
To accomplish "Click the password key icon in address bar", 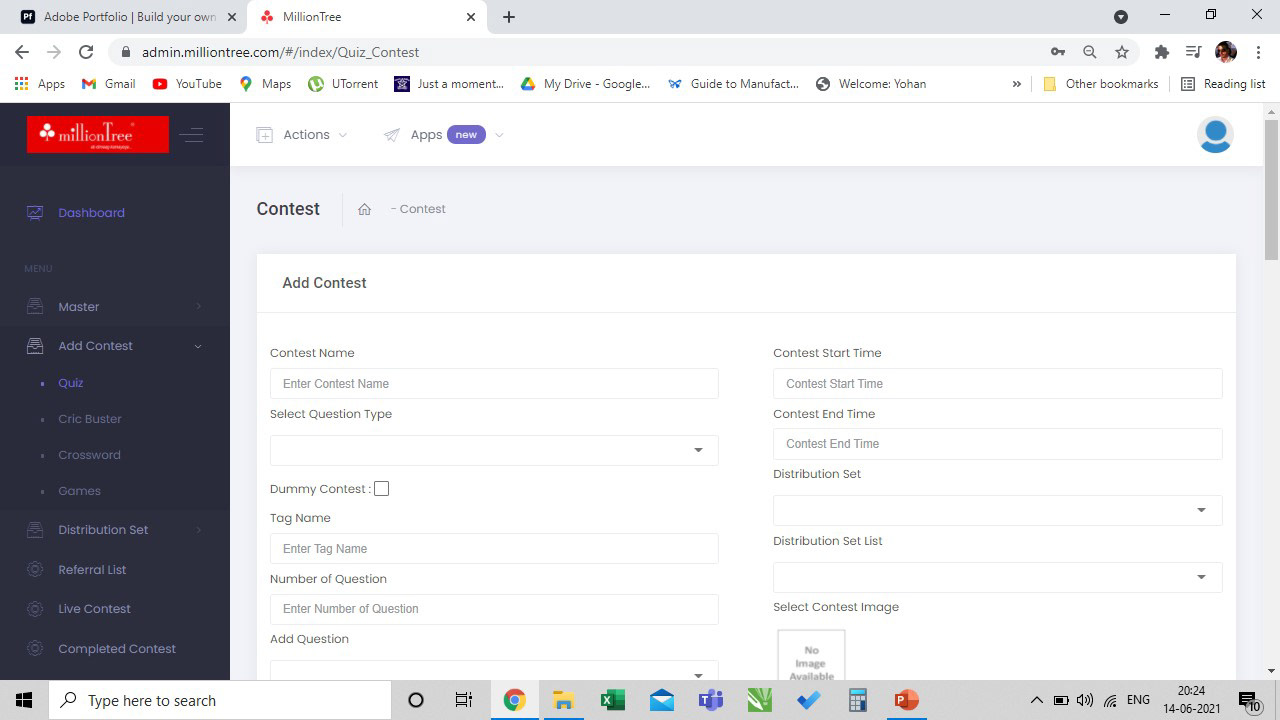I will (1057, 52).
